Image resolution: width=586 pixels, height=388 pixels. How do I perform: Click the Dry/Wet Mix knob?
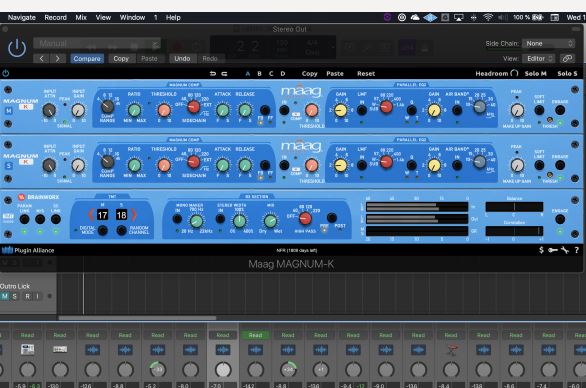tap(270, 221)
